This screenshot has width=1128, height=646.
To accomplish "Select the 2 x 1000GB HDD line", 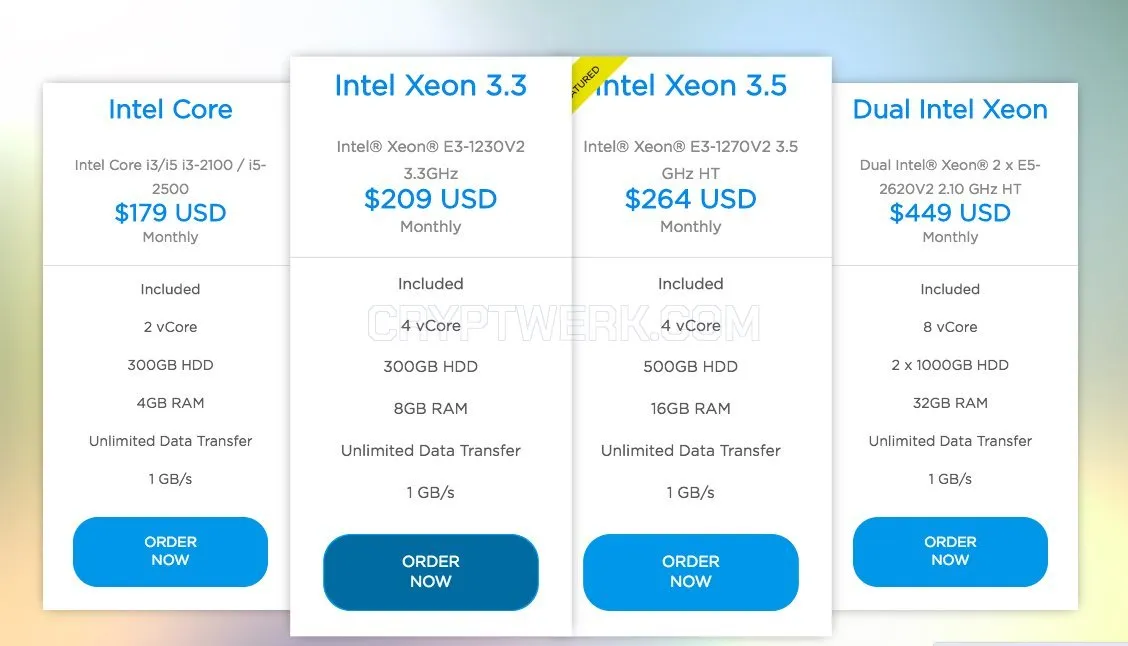I will point(950,365).
